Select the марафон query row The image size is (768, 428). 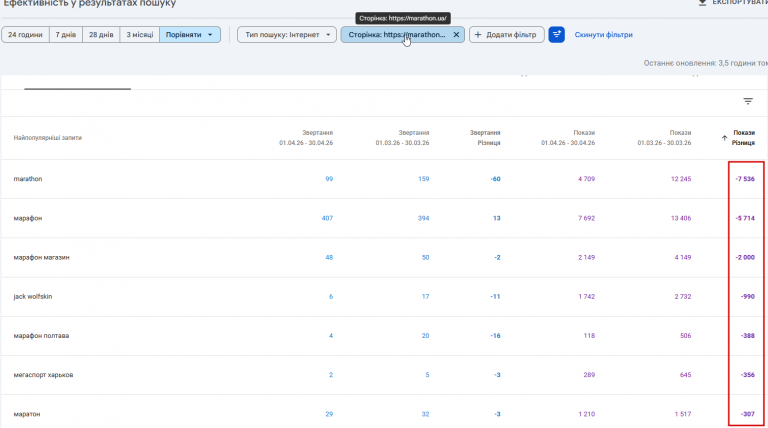[384, 218]
